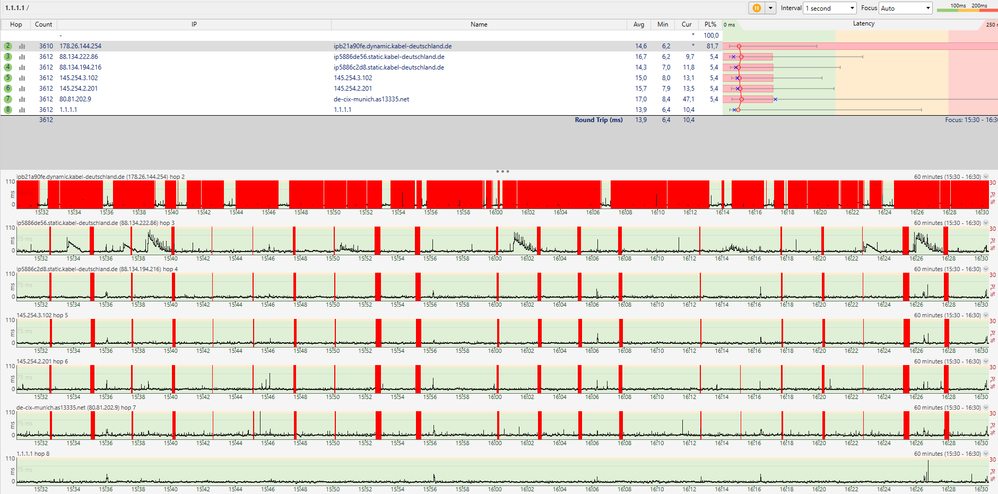Click the Round Trip (ms) summary label
The image size is (998, 494).
[598, 120]
